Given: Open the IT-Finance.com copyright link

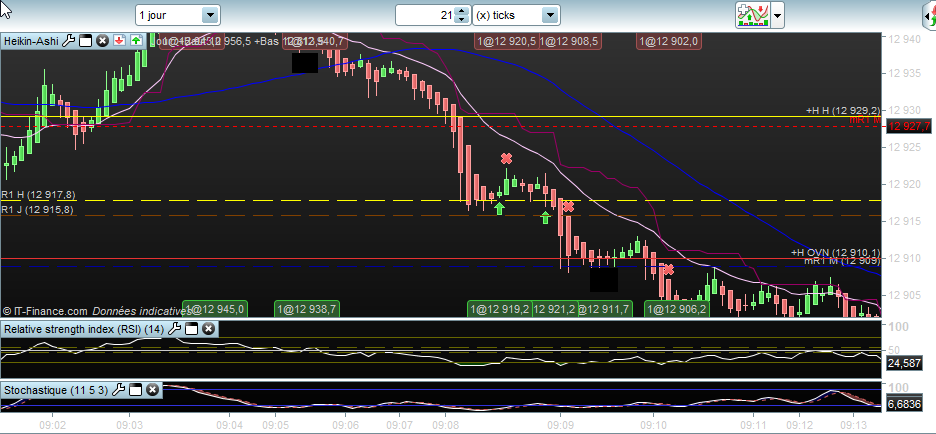Looking at the screenshot, I should (45, 311).
